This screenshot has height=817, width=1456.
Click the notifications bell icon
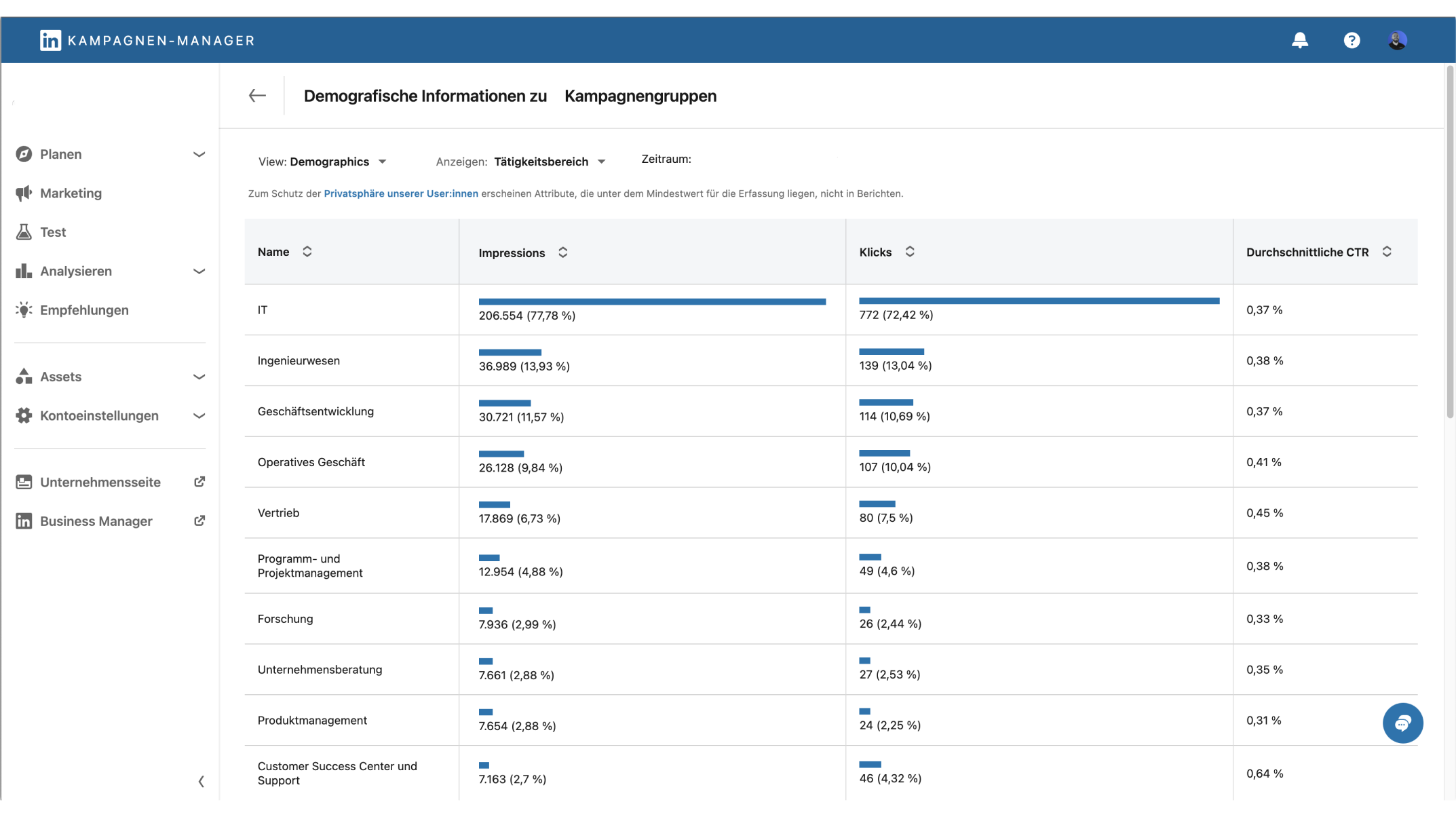tap(1299, 41)
